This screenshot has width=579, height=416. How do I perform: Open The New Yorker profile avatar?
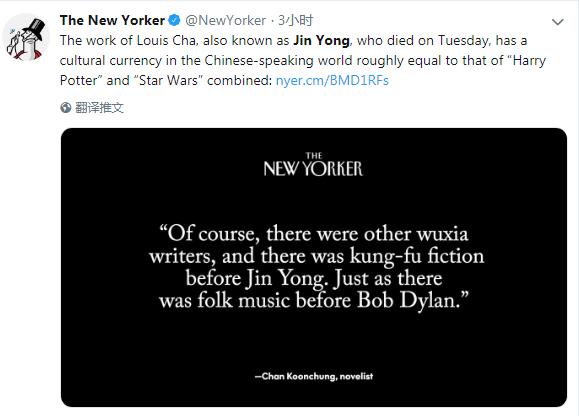[25, 38]
